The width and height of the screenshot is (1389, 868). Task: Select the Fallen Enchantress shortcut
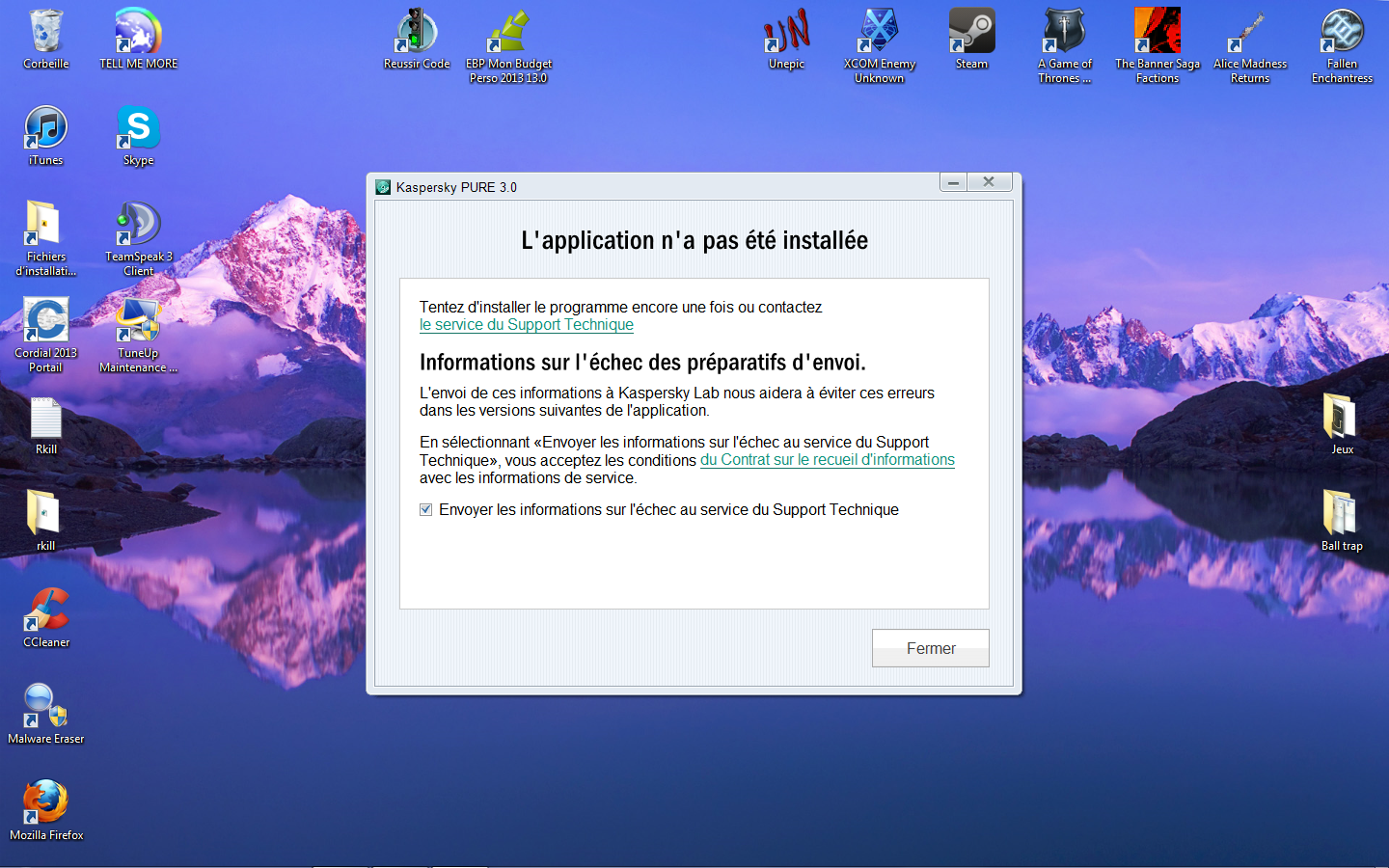point(1342,45)
